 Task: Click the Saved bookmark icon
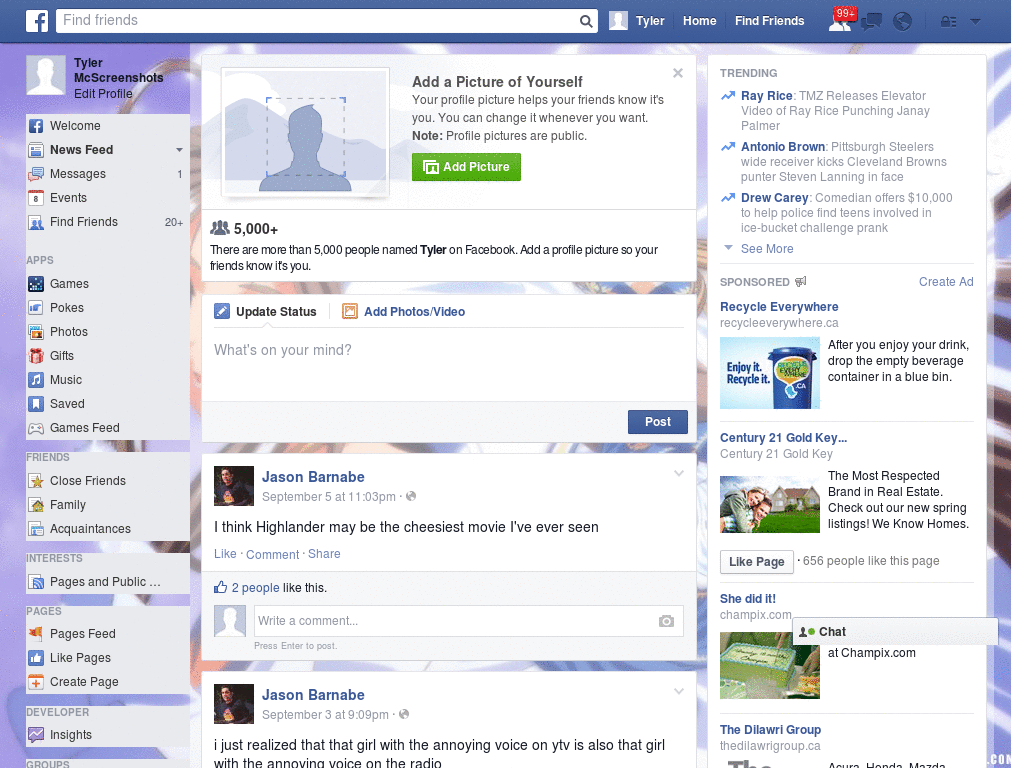click(36, 404)
